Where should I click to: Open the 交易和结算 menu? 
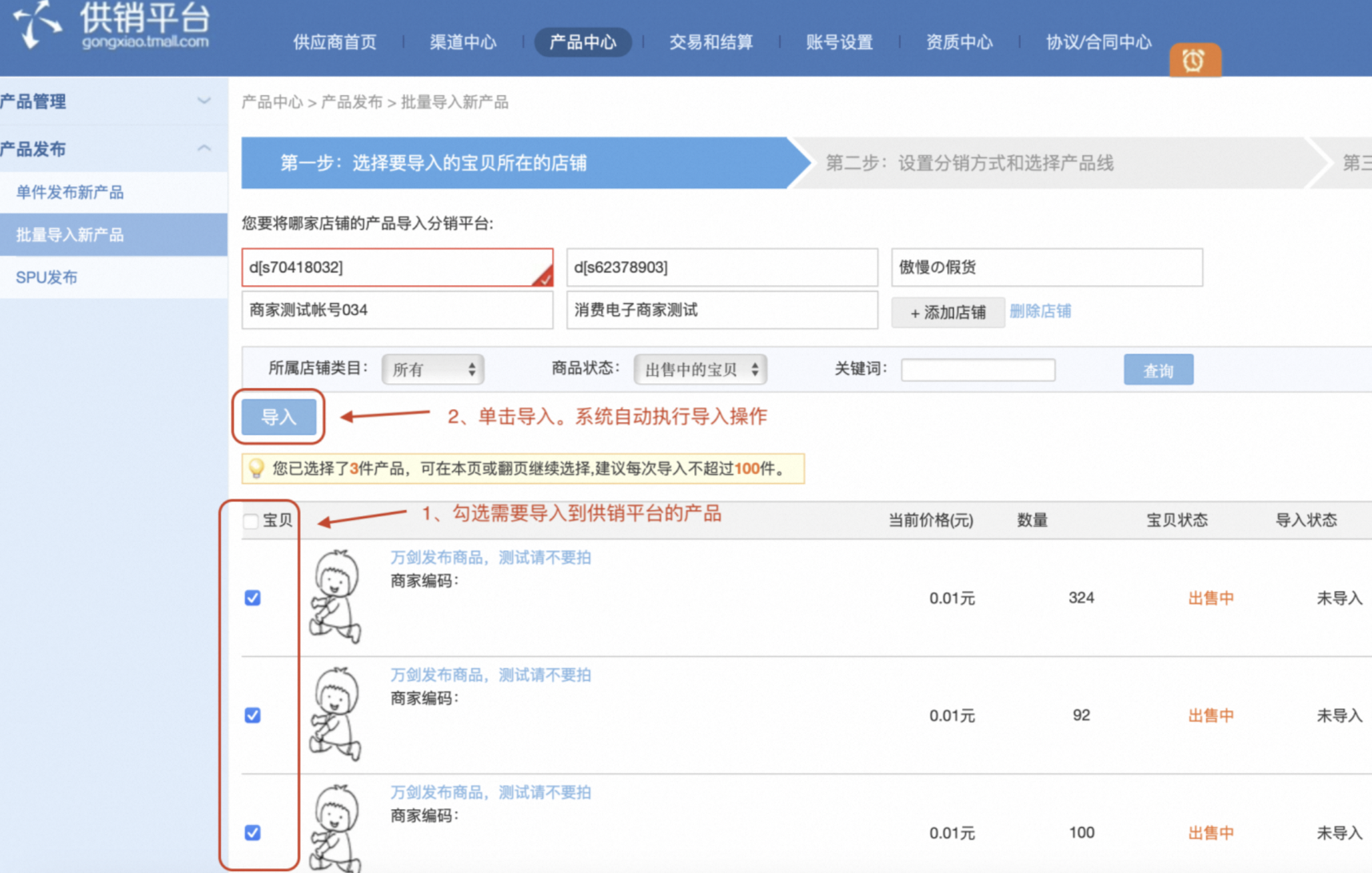click(x=711, y=42)
